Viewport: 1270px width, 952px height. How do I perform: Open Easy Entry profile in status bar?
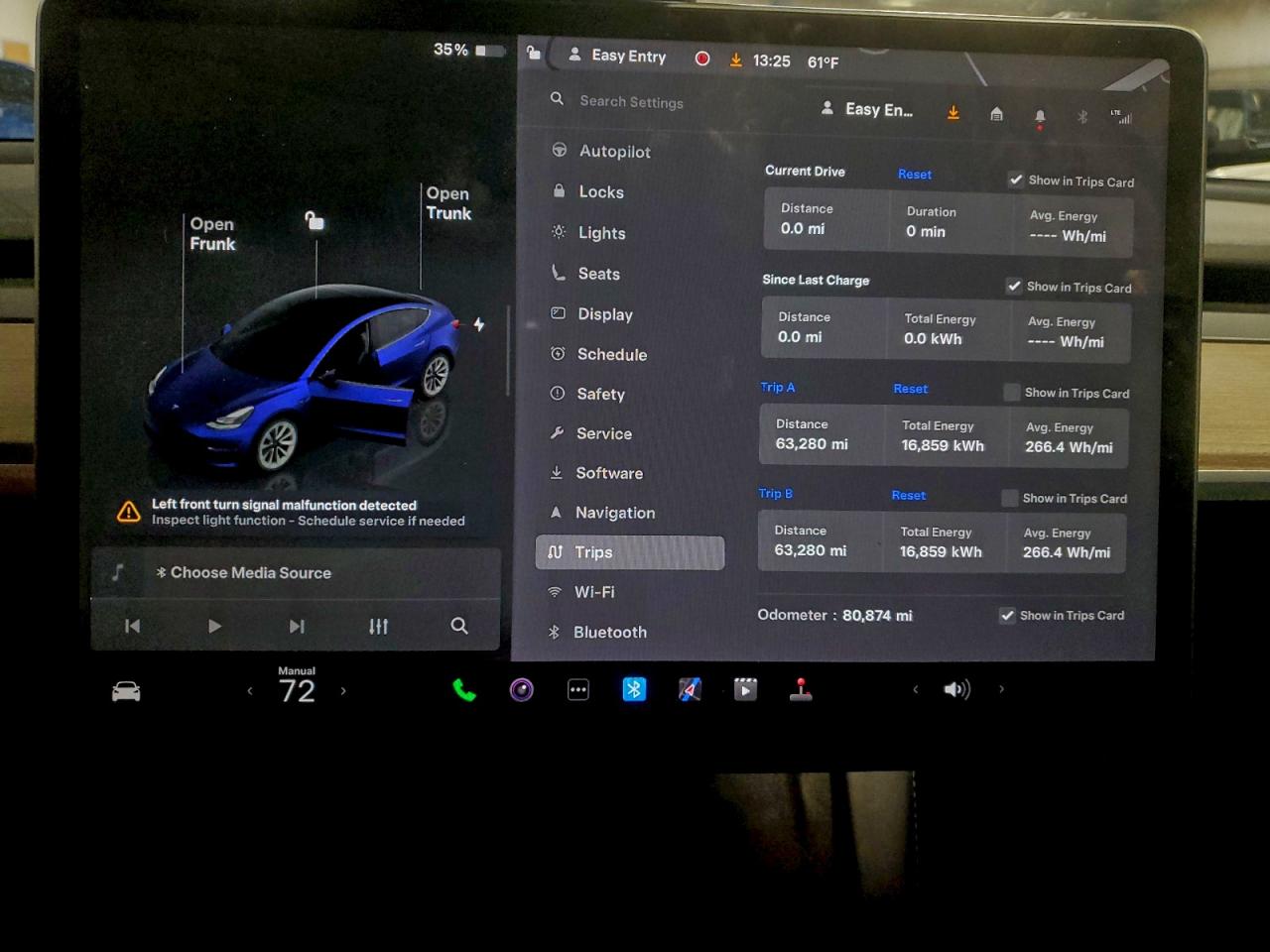617,56
